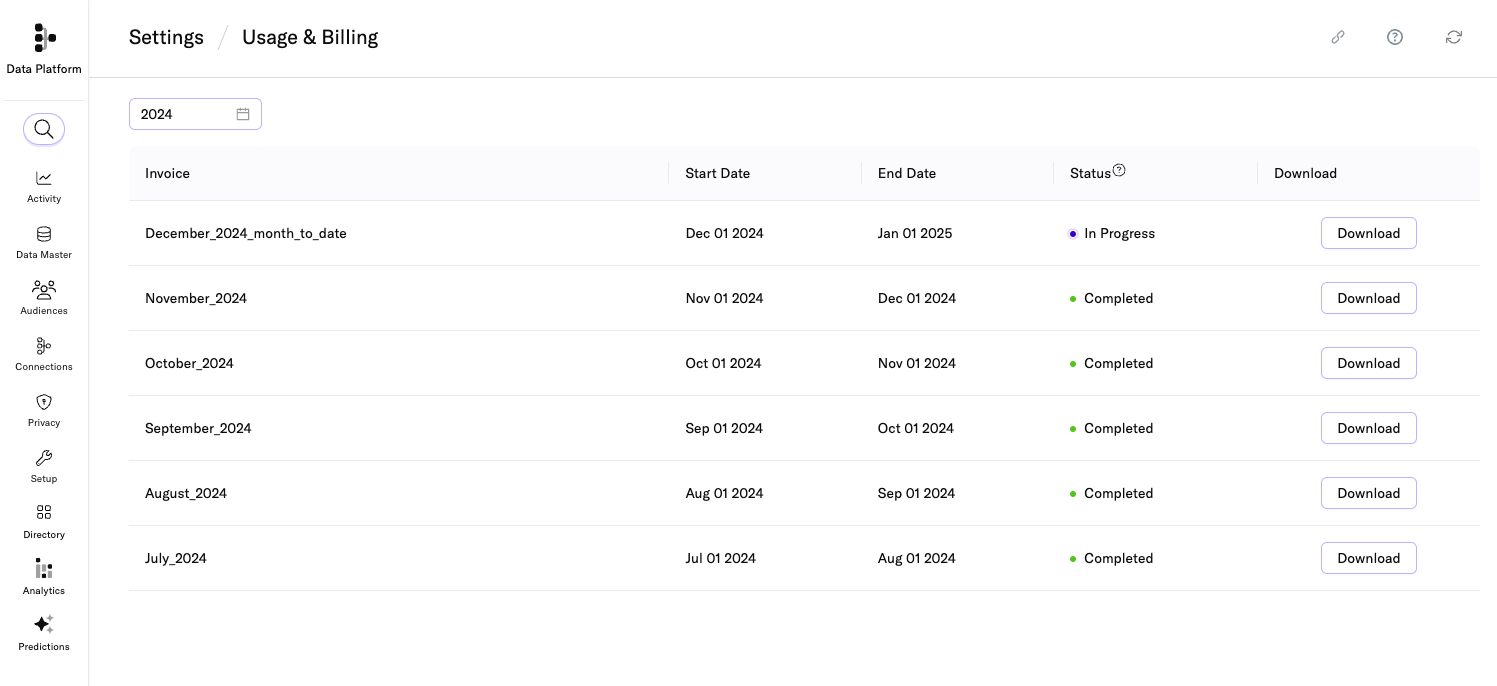Open the 2024 year picker
The image size is (1497, 686).
[185, 114]
